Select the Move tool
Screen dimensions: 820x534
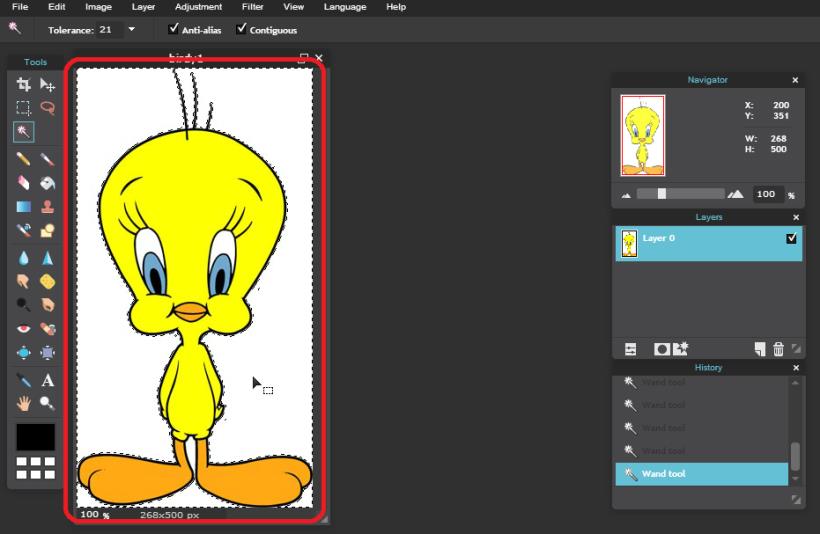[x=47, y=85]
